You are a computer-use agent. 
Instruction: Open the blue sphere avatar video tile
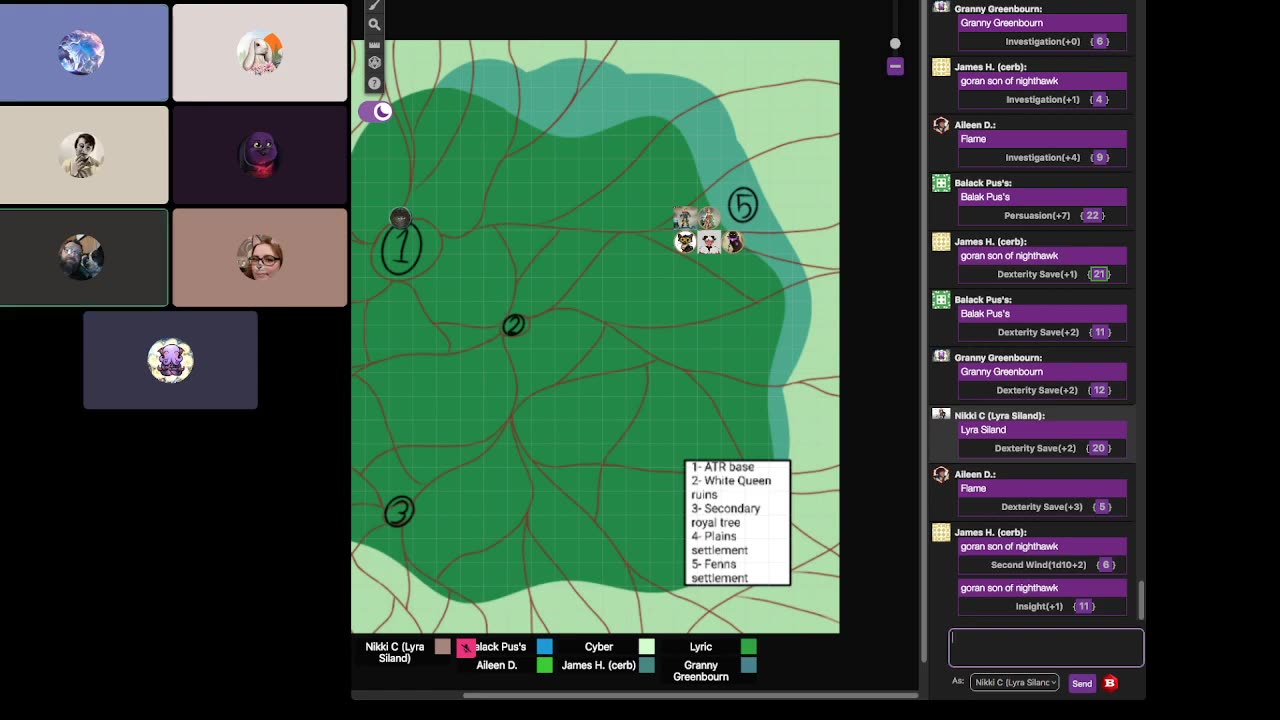(84, 52)
